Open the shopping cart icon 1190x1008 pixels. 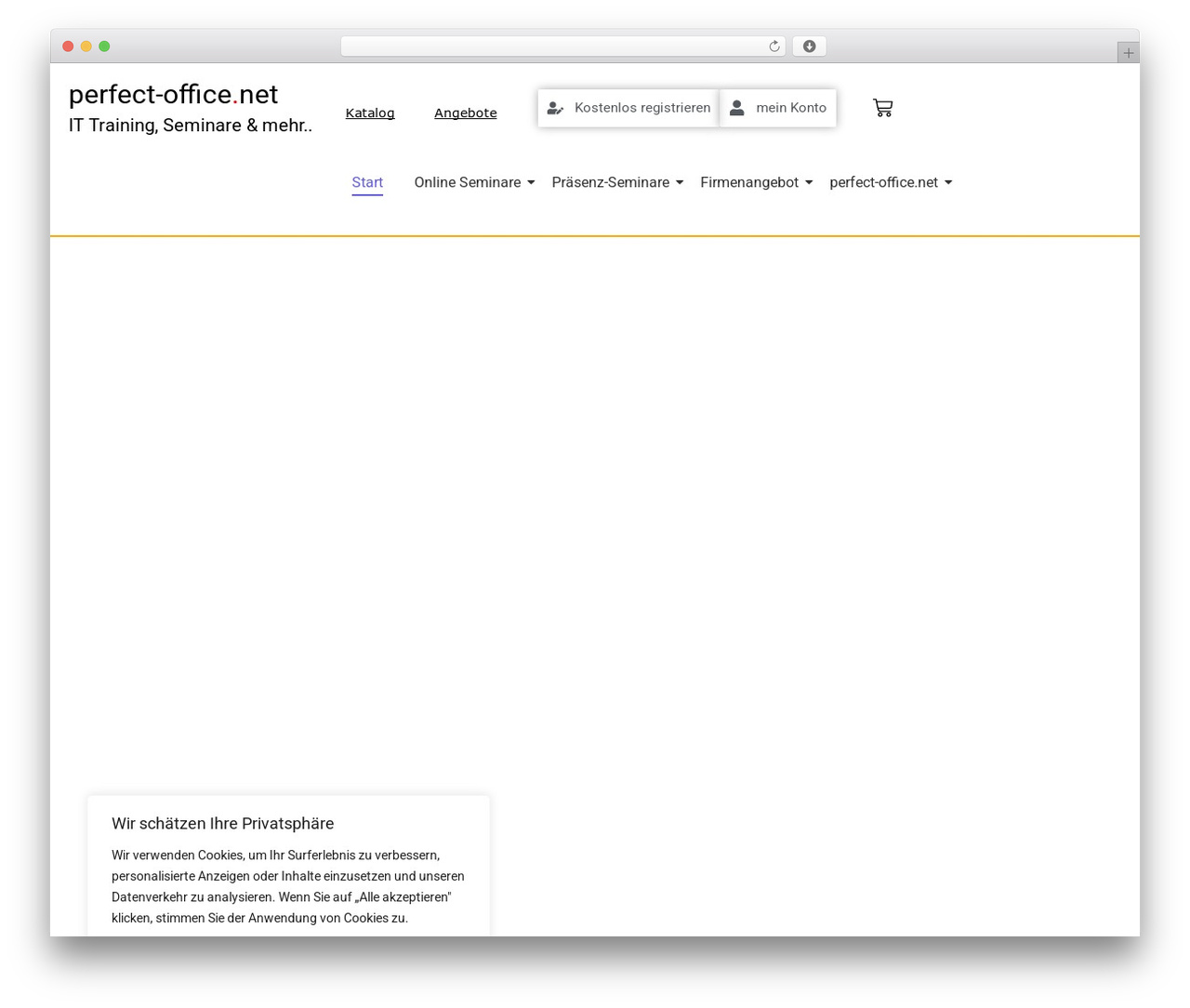882,108
